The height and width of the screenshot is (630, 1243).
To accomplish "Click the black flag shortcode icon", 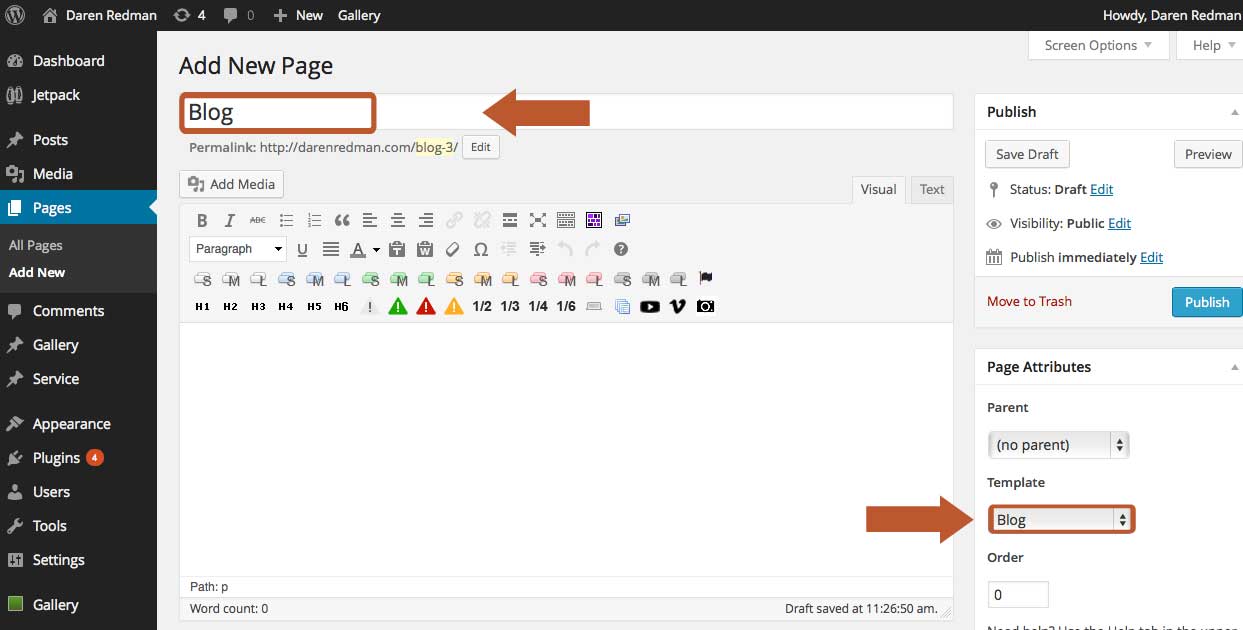I will (705, 278).
